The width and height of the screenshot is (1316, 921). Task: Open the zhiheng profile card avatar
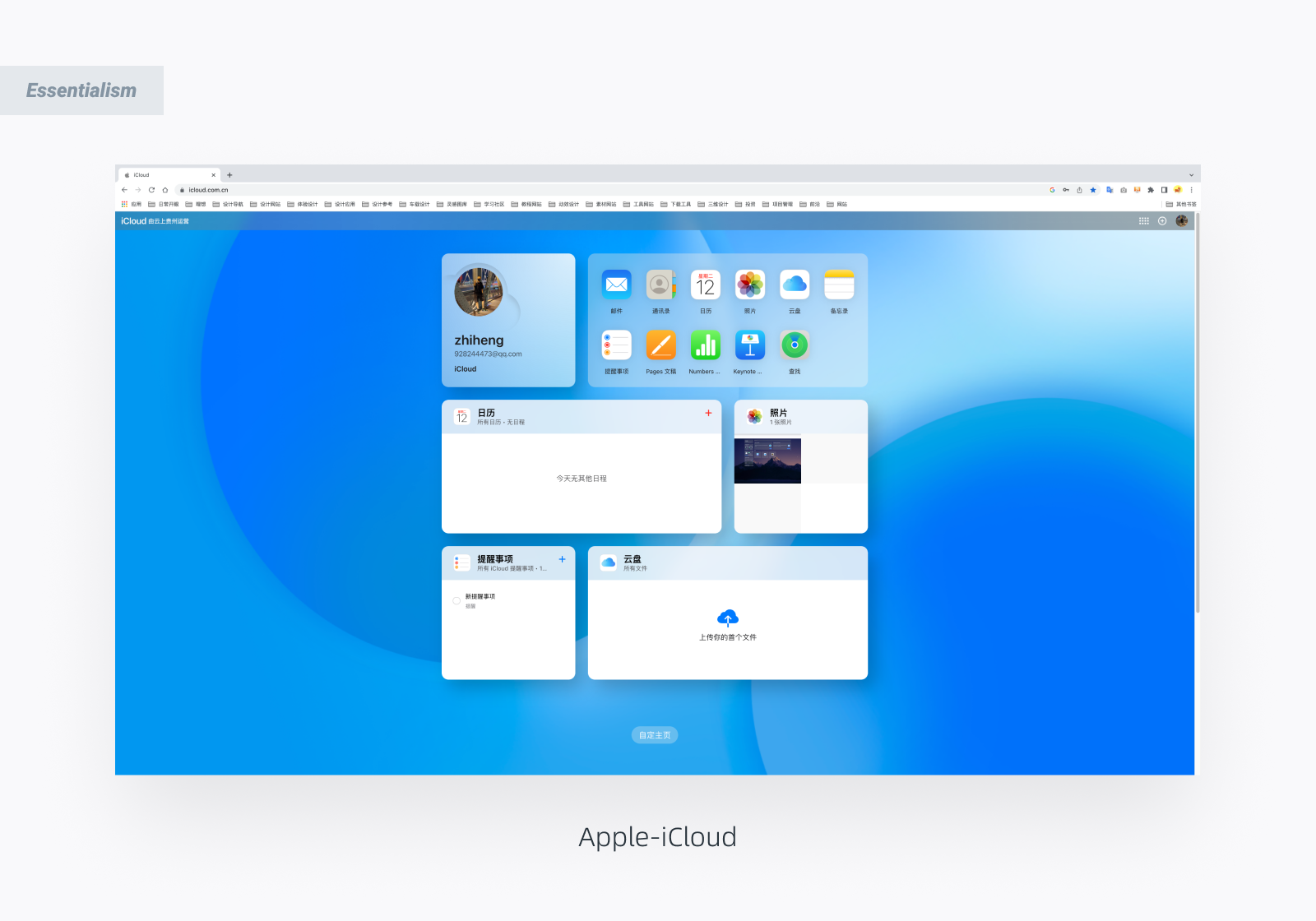(x=479, y=292)
